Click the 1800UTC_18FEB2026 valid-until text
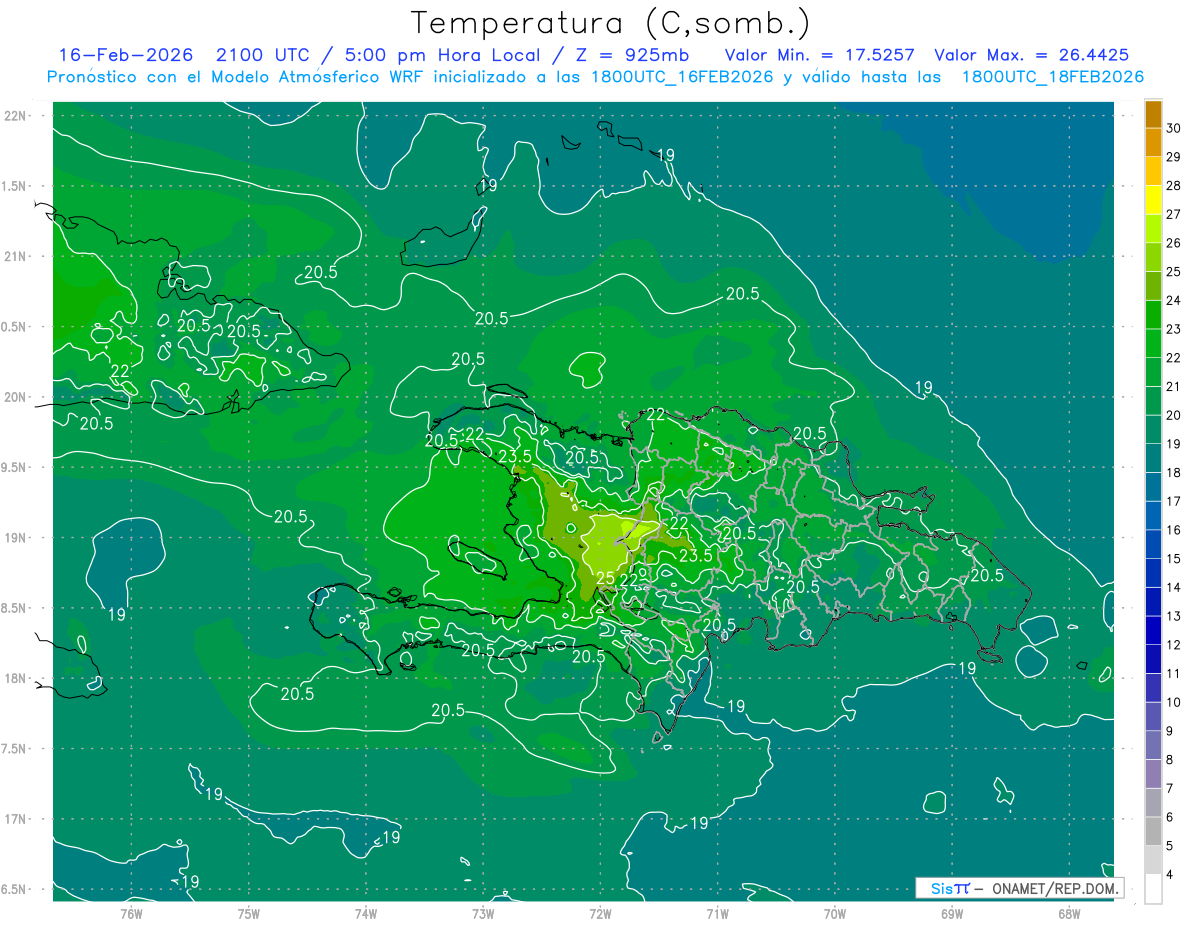Viewport: 1200px width, 927px height. tap(1053, 77)
